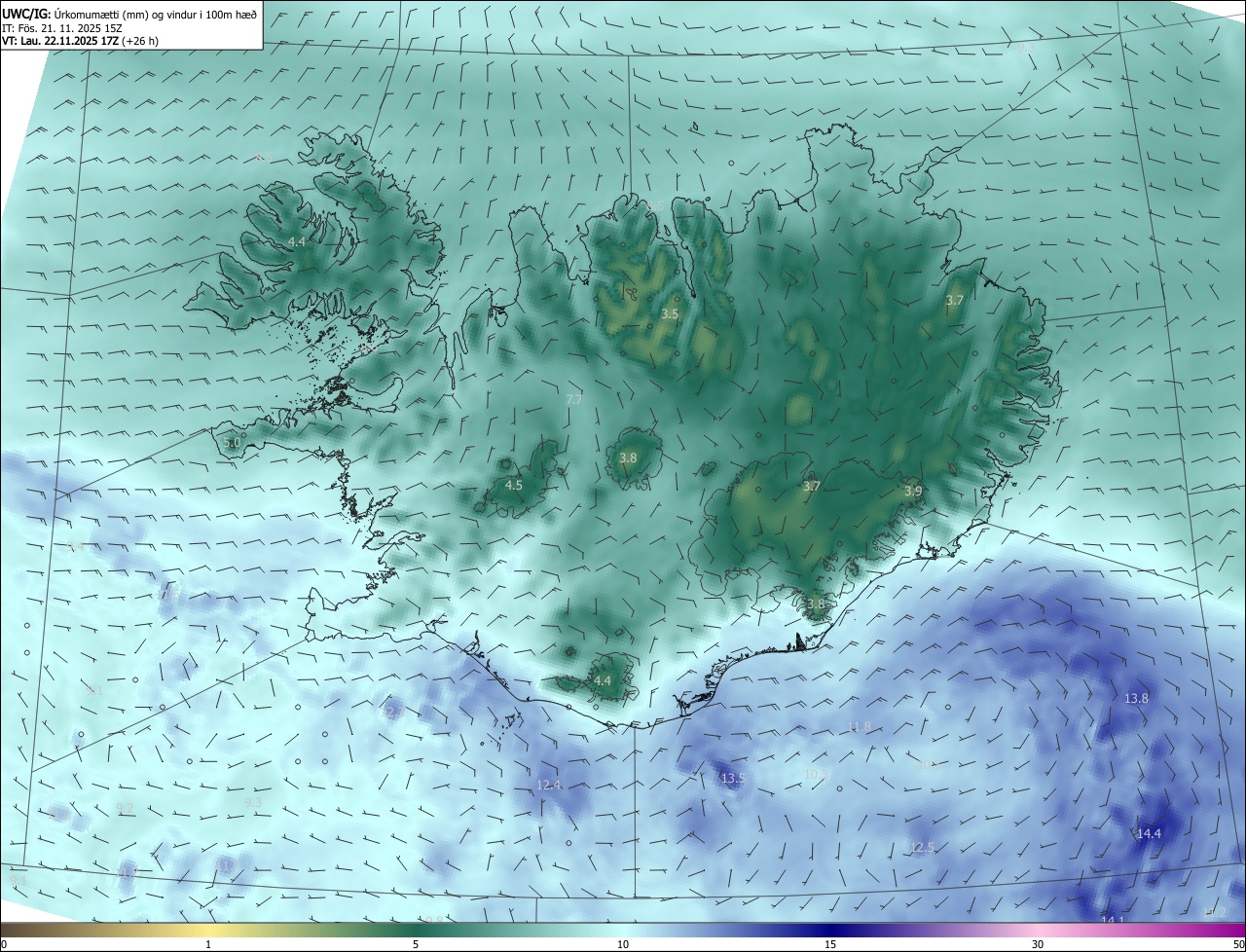Click the 10 tick label on the color scale

(x=623, y=944)
